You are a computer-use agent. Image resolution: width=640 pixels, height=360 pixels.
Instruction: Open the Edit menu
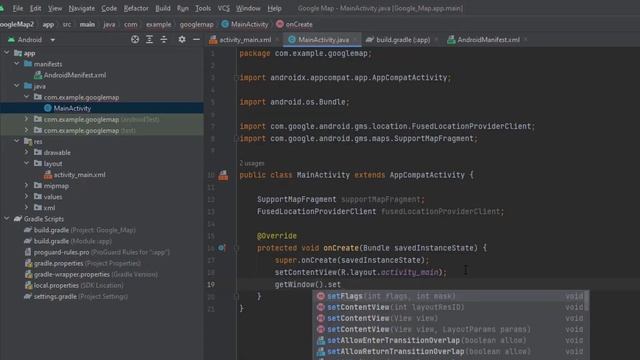pos(36,8)
